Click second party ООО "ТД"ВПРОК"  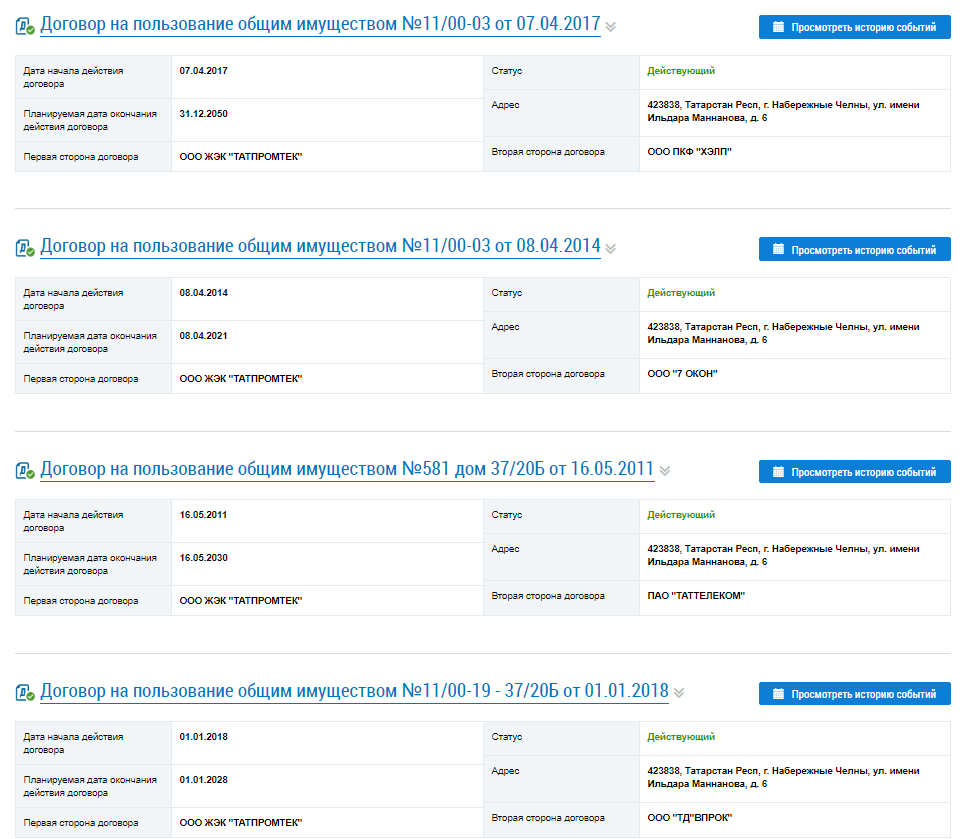(x=690, y=818)
